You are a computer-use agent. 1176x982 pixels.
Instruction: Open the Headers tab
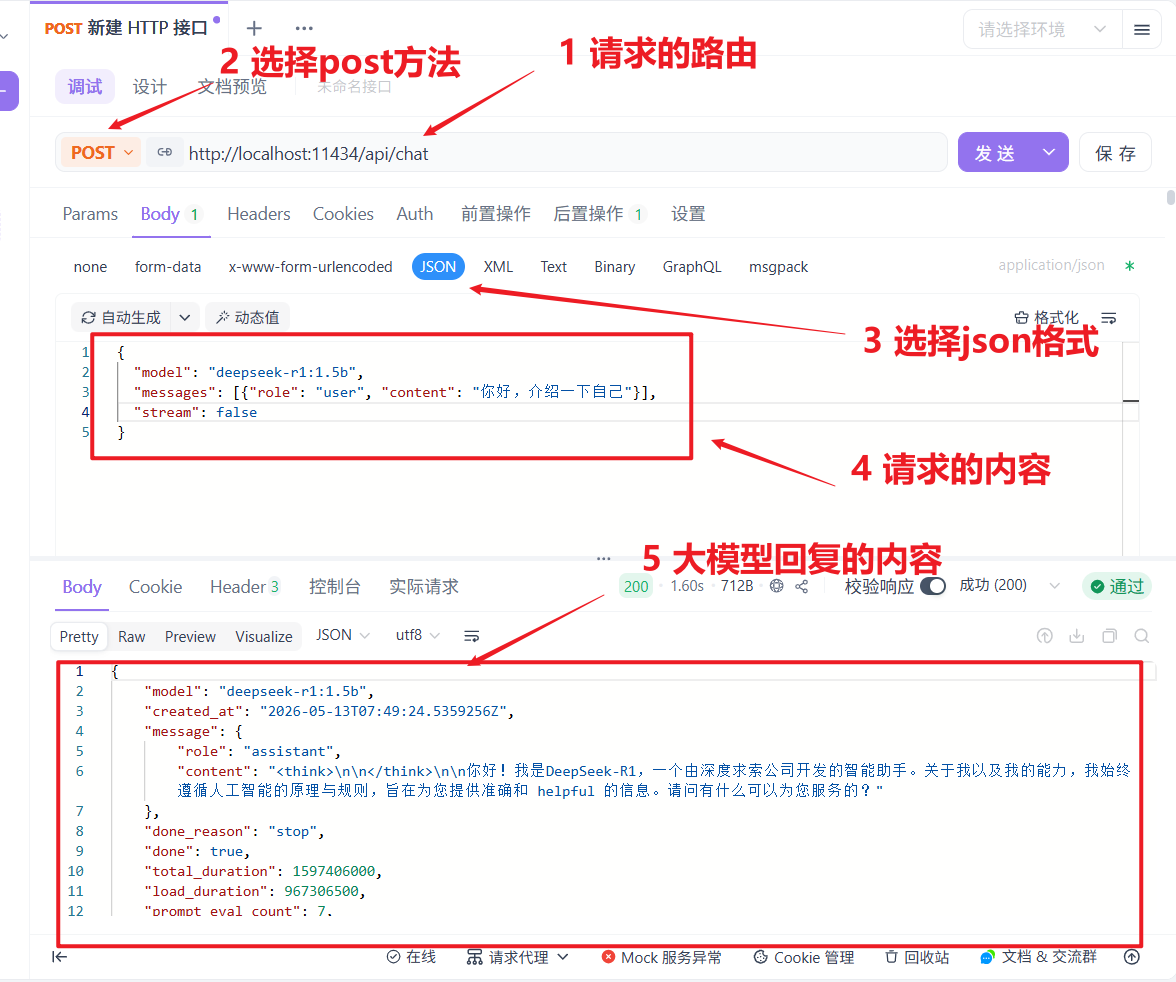click(259, 214)
